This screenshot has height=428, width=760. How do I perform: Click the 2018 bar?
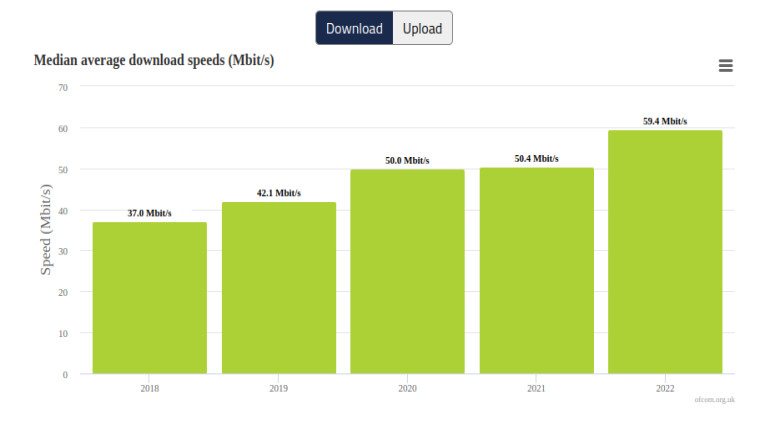[150, 298]
